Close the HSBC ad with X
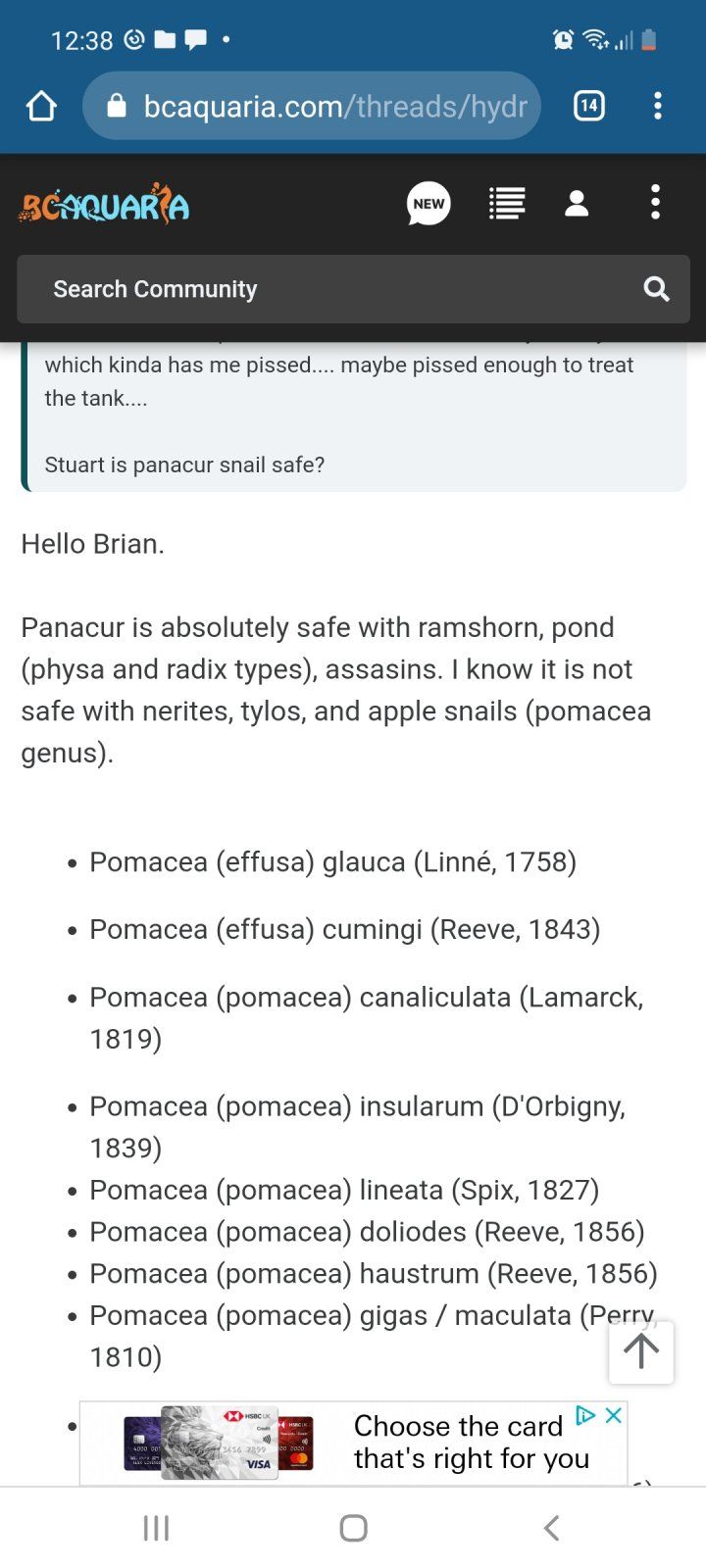706x1568 pixels. coord(614,1415)
